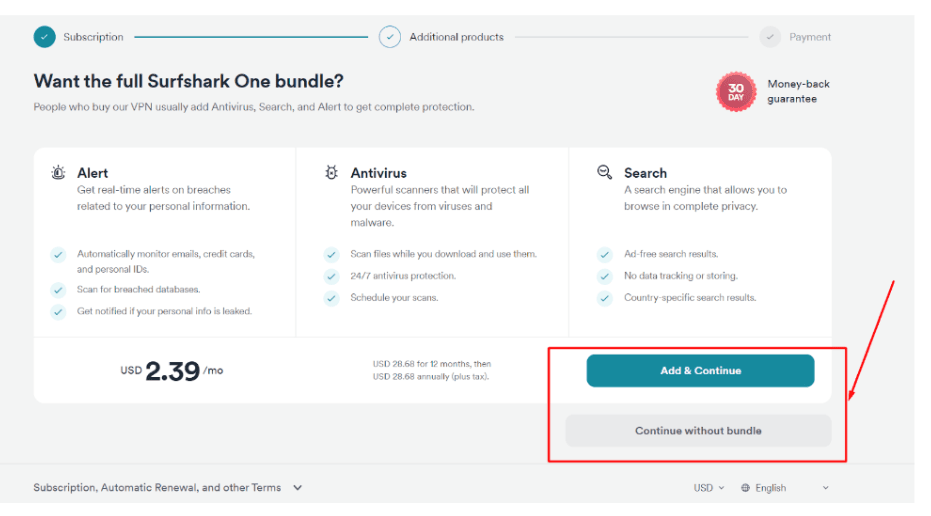Expand Subscription, Automatic Renewal and other Terms
The image size is (931, 516).
[x=168, y=487]
